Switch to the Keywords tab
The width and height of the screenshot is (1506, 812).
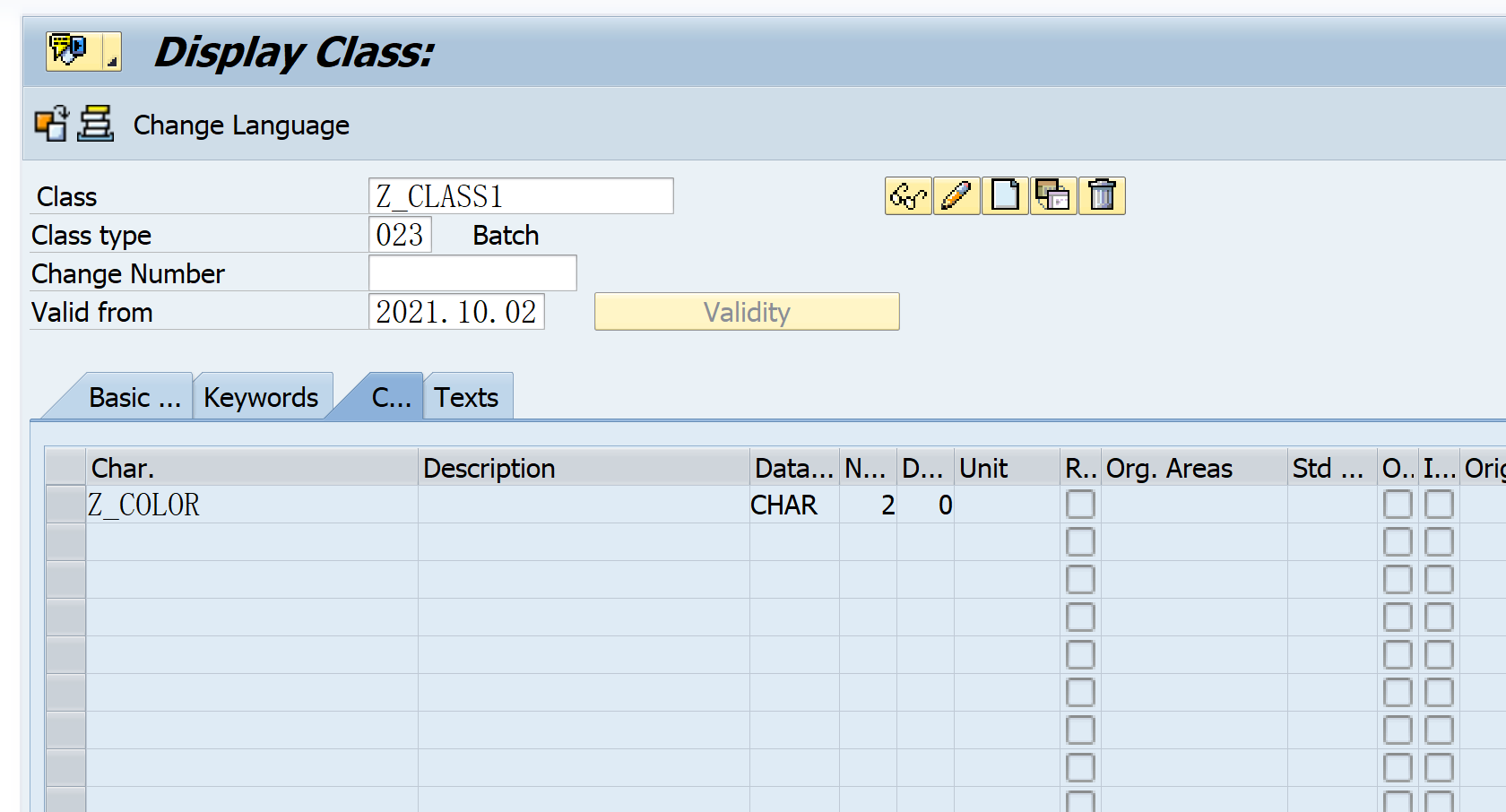(262, 396)
